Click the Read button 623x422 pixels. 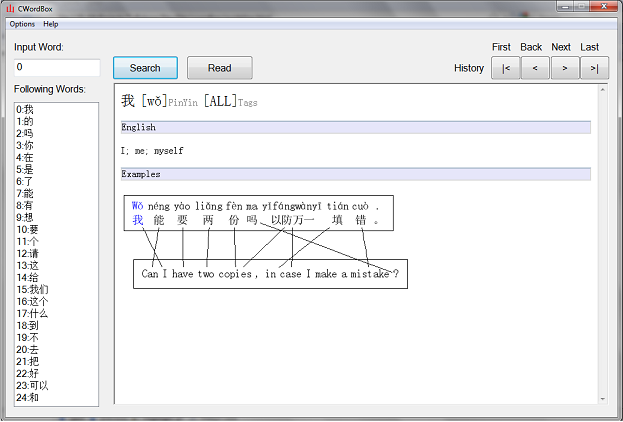click(x=220, y=68)
